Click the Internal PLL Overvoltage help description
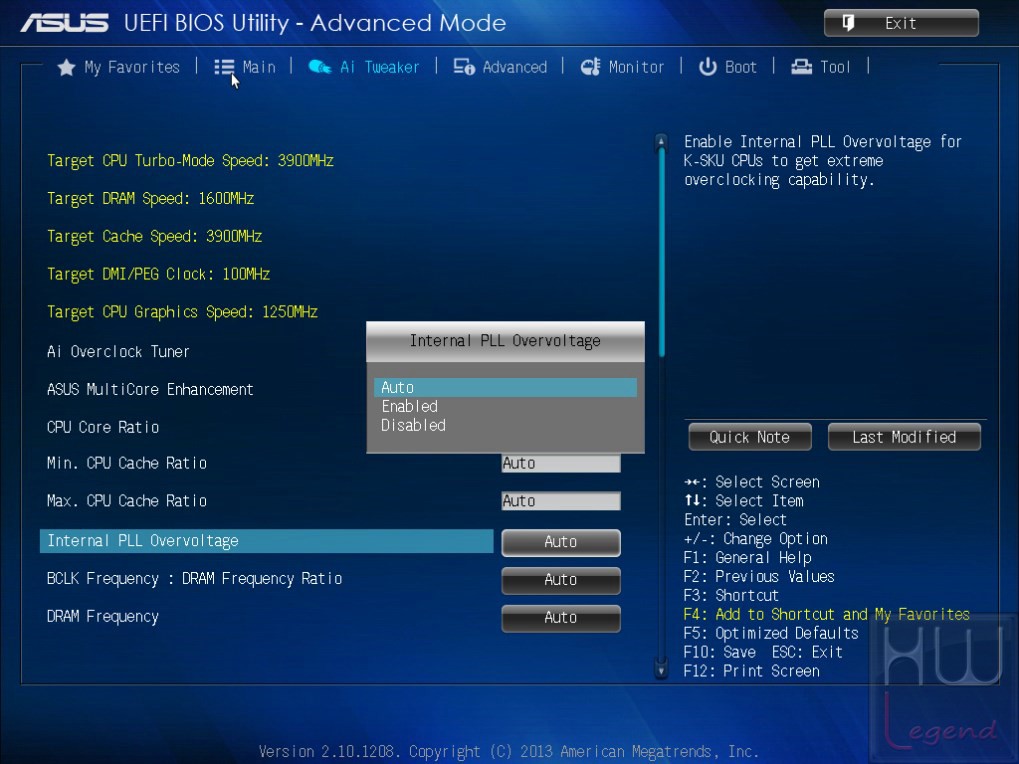Image resolution: width=1019 pixels, height=764 pixels. 823,160
